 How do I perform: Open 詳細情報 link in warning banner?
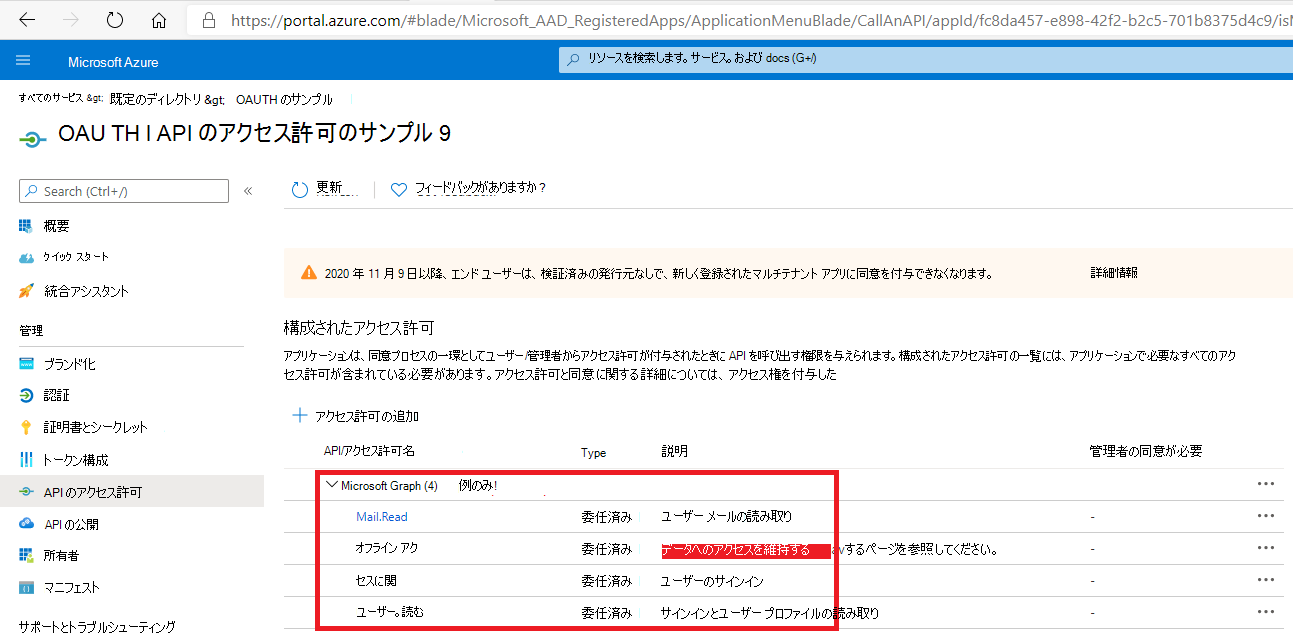pyautogui.click(x=1114, y=273)
